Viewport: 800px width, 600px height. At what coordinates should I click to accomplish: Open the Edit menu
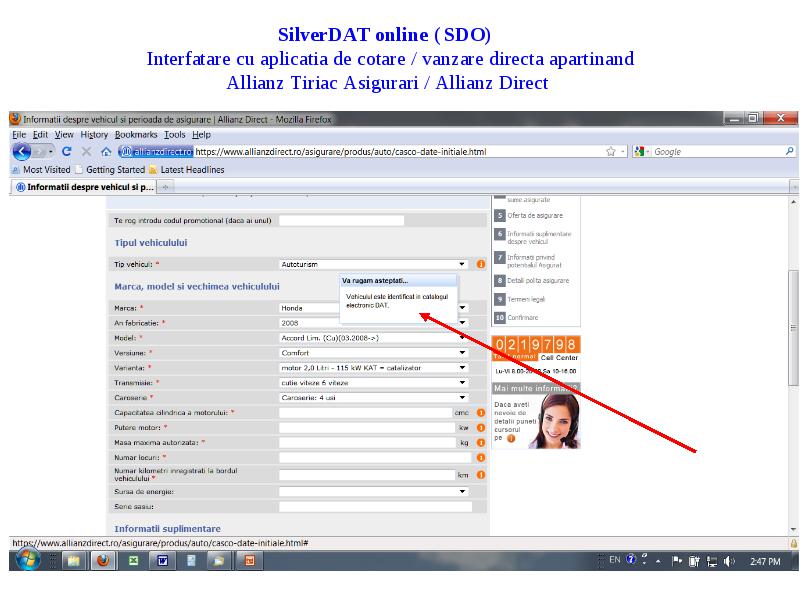[x=40, y=135]
